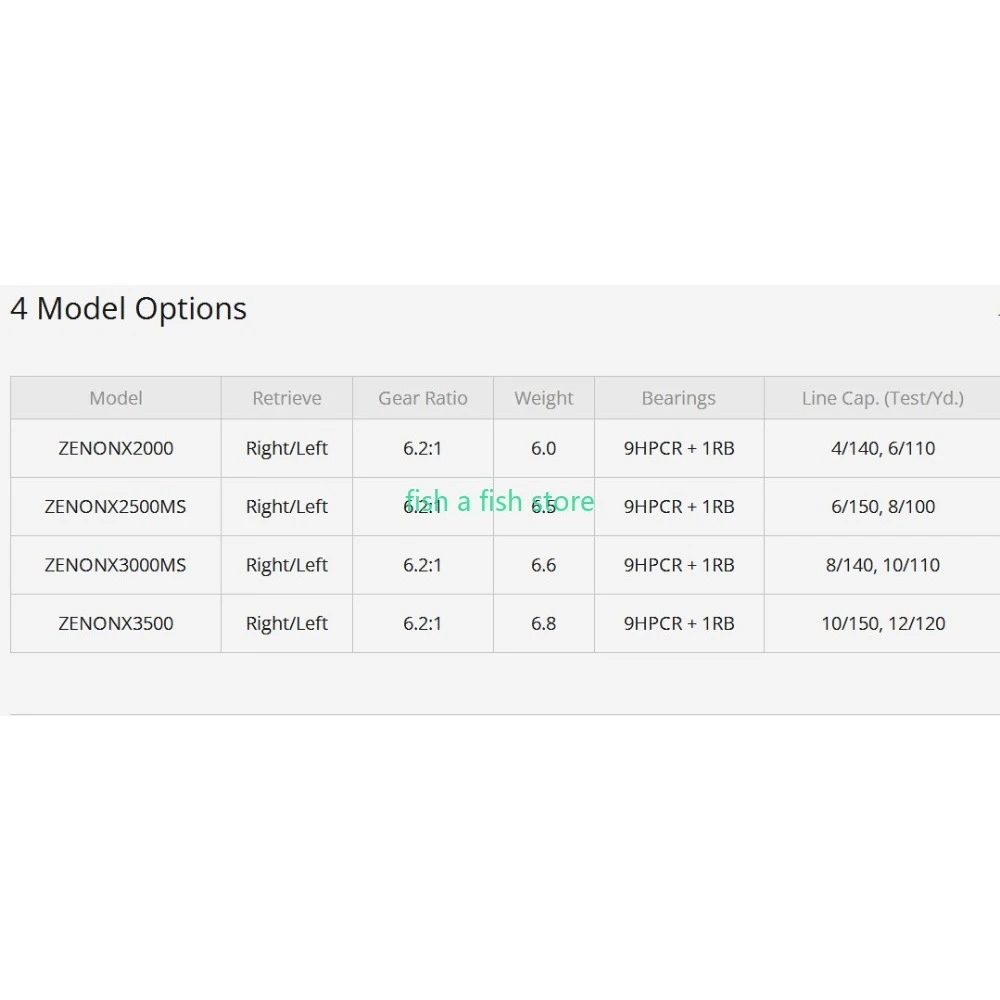Click the Retrieve column header
Image resolution: width=1000 pixels, height=1000 pixels.
click(287, 398)
